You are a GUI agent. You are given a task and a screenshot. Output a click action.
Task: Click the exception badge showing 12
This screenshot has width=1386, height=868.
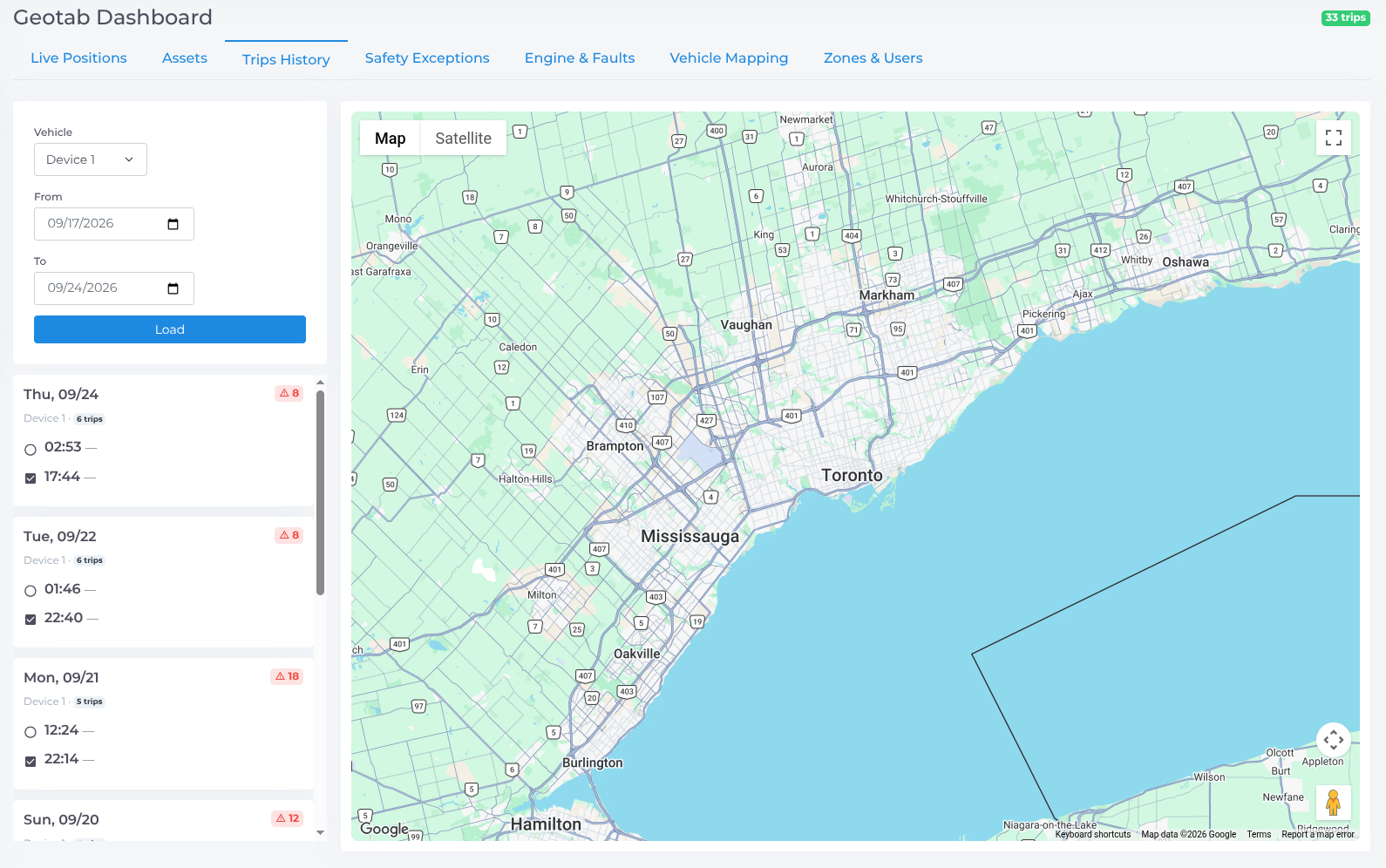287,818
